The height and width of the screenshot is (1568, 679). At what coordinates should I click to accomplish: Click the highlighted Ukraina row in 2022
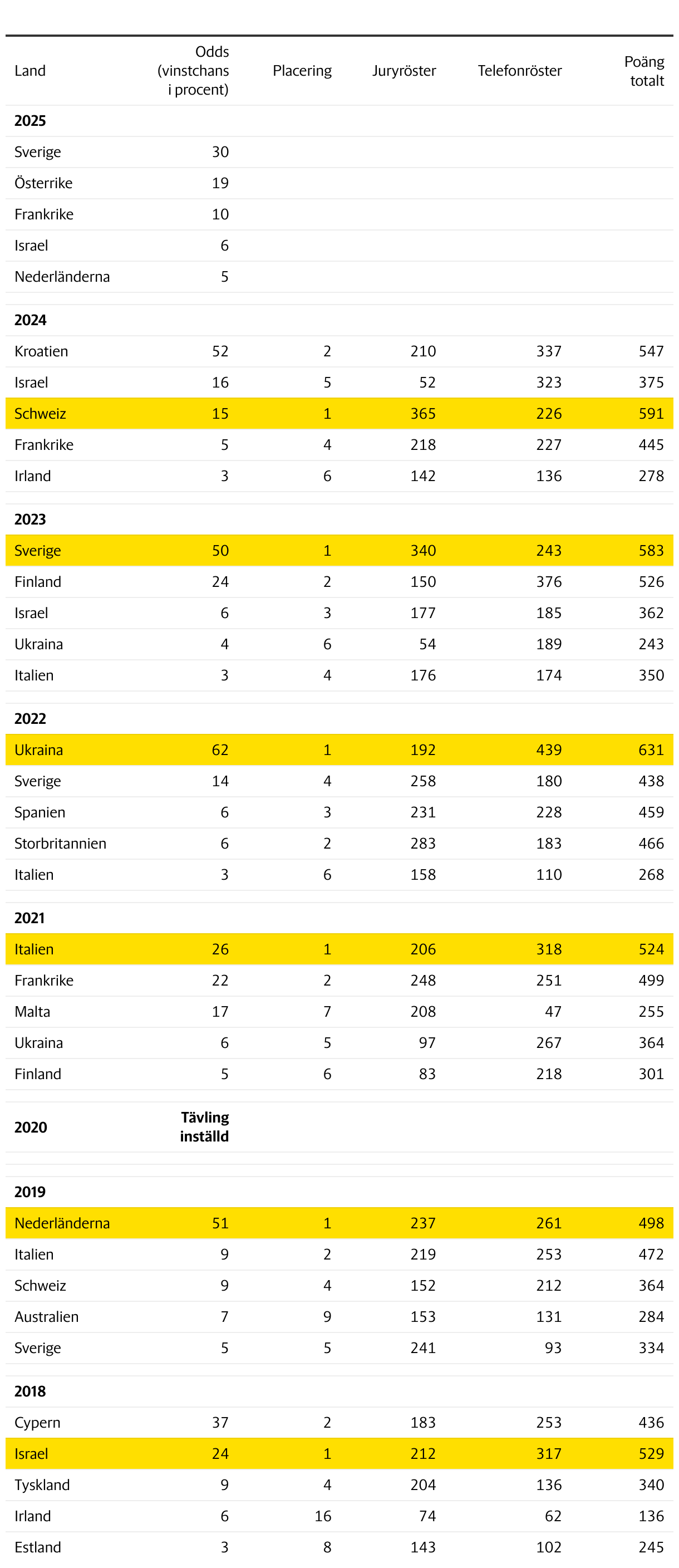pos(339,749)
